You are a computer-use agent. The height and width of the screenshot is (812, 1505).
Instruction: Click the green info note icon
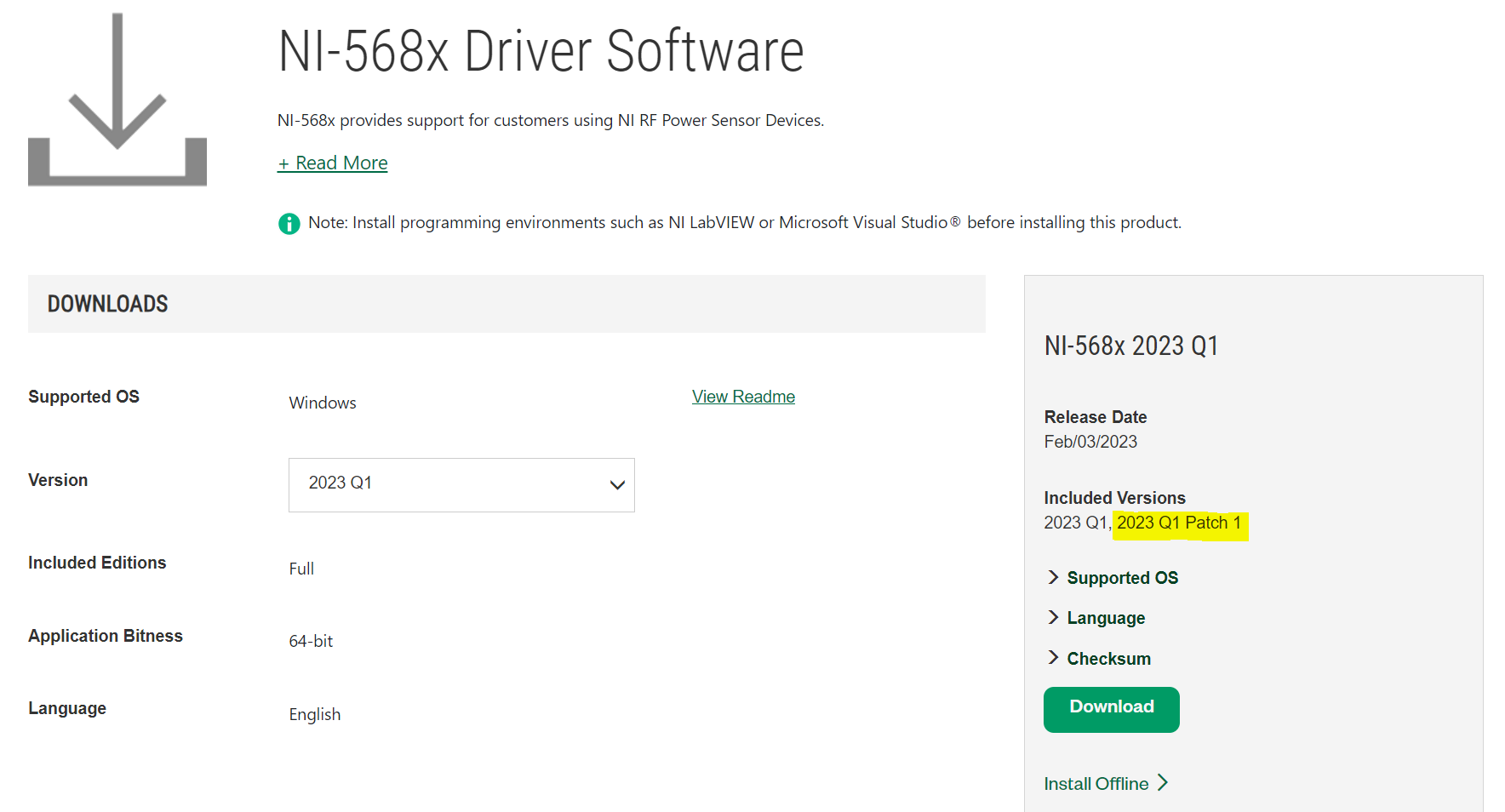(x=289, y=224)
